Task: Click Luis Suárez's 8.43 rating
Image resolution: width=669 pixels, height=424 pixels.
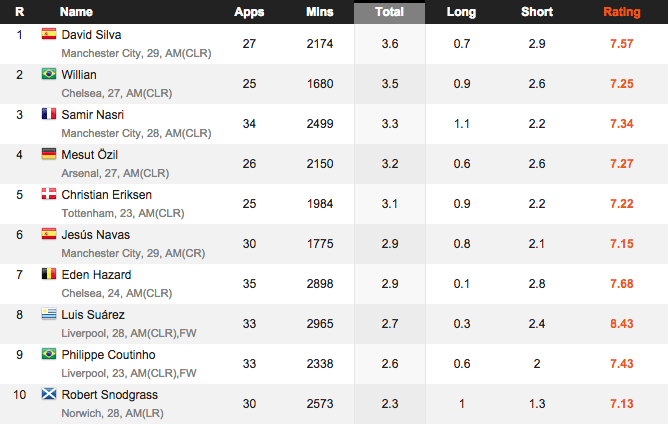Action: click(x=622, y=324)
